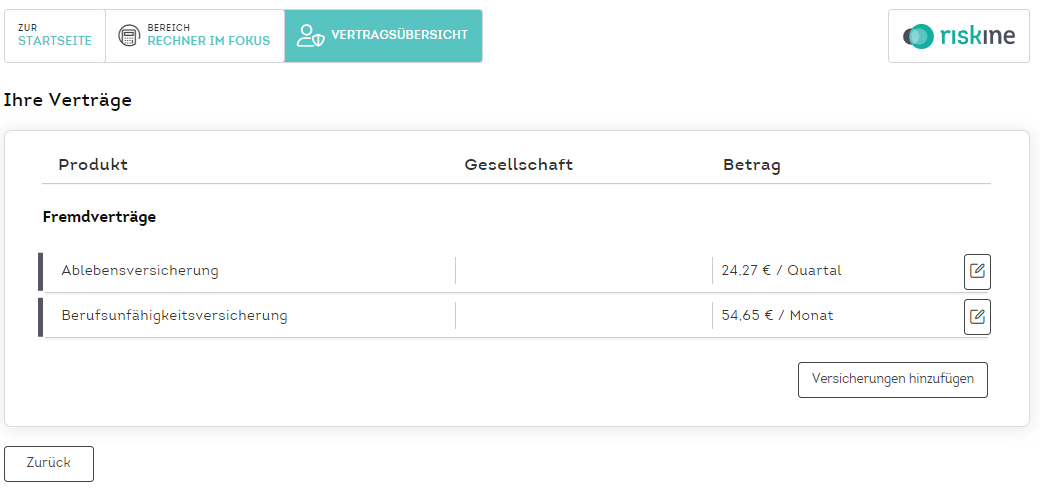Click the riskine logo circles icon
The width and height of the screenshot is (1040, 501).
click(918, 36)
